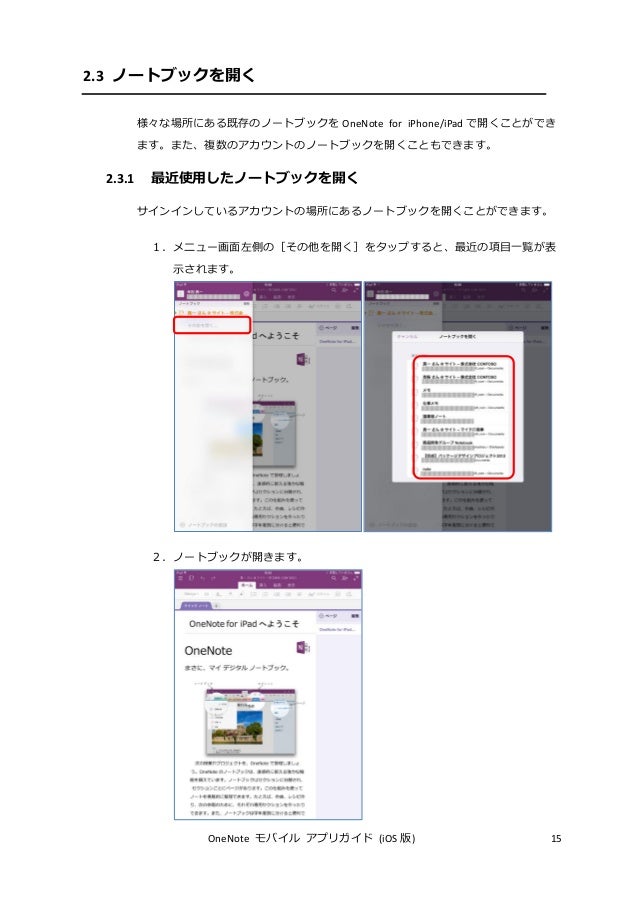Viewport: 638px width, 903px height.
Task: Select 挿入 ribbon tab in bottom screenshot
Action: [263, 585]
